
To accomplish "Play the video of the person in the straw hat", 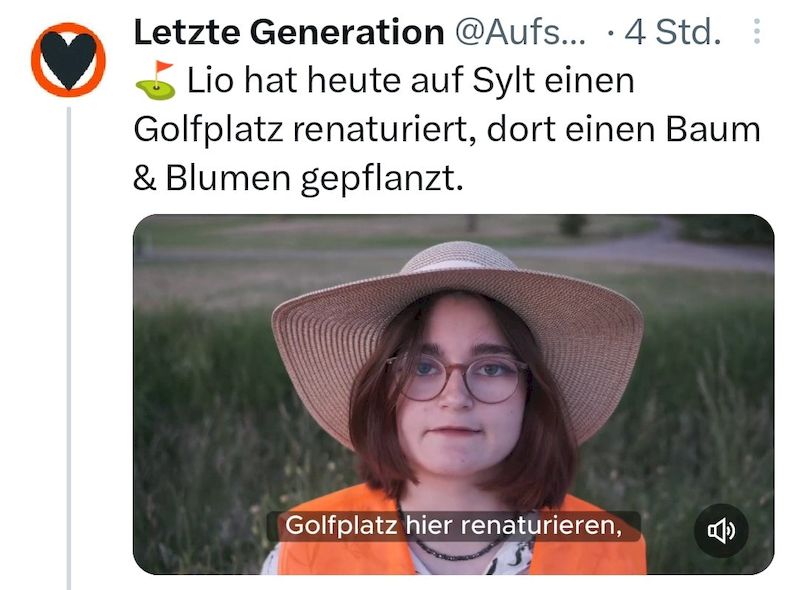I will click(x=454, y=394).
